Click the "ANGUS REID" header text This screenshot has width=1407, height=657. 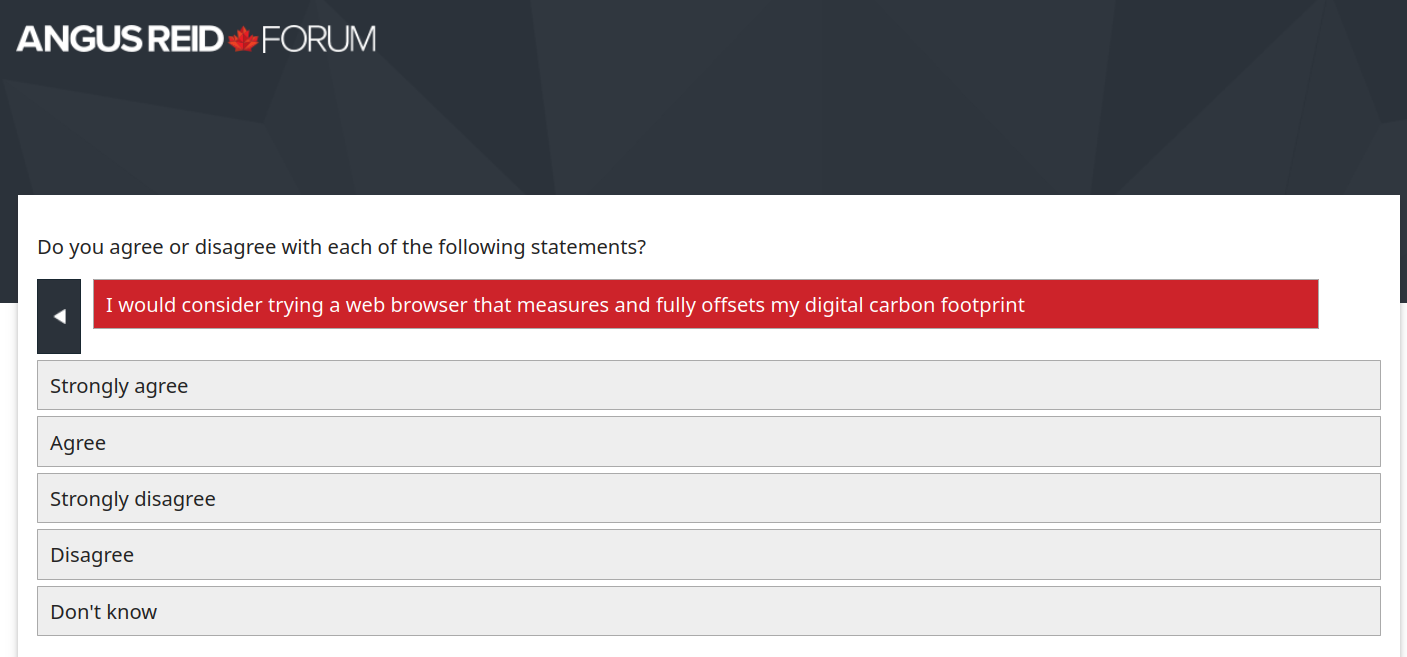(120, 40)
